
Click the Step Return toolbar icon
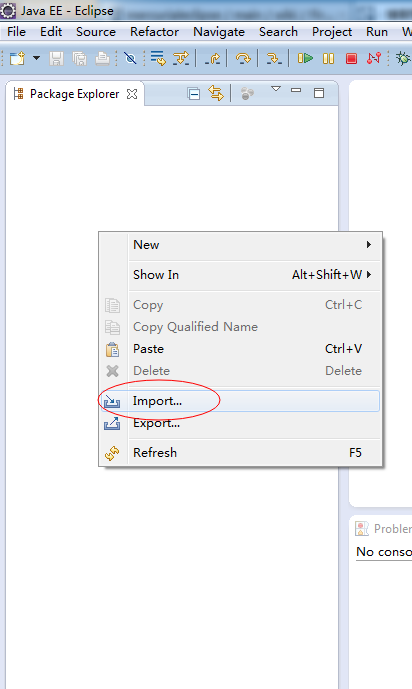point(213,58)
